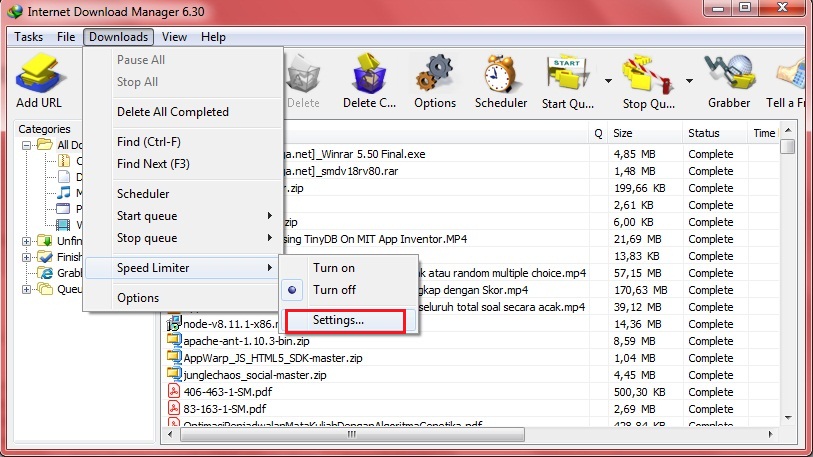
Task: Expand the Finished tree node
Action: click(26, 257)
